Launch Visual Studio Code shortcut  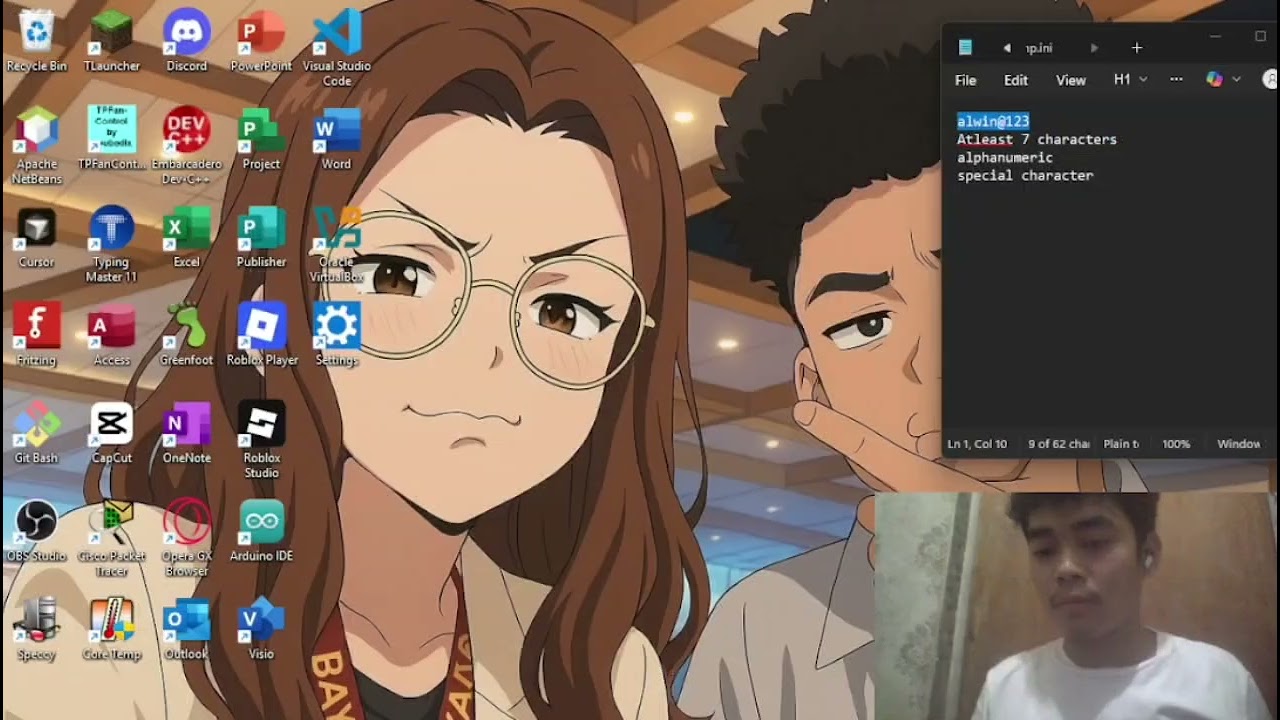click(x=336, y=49)
